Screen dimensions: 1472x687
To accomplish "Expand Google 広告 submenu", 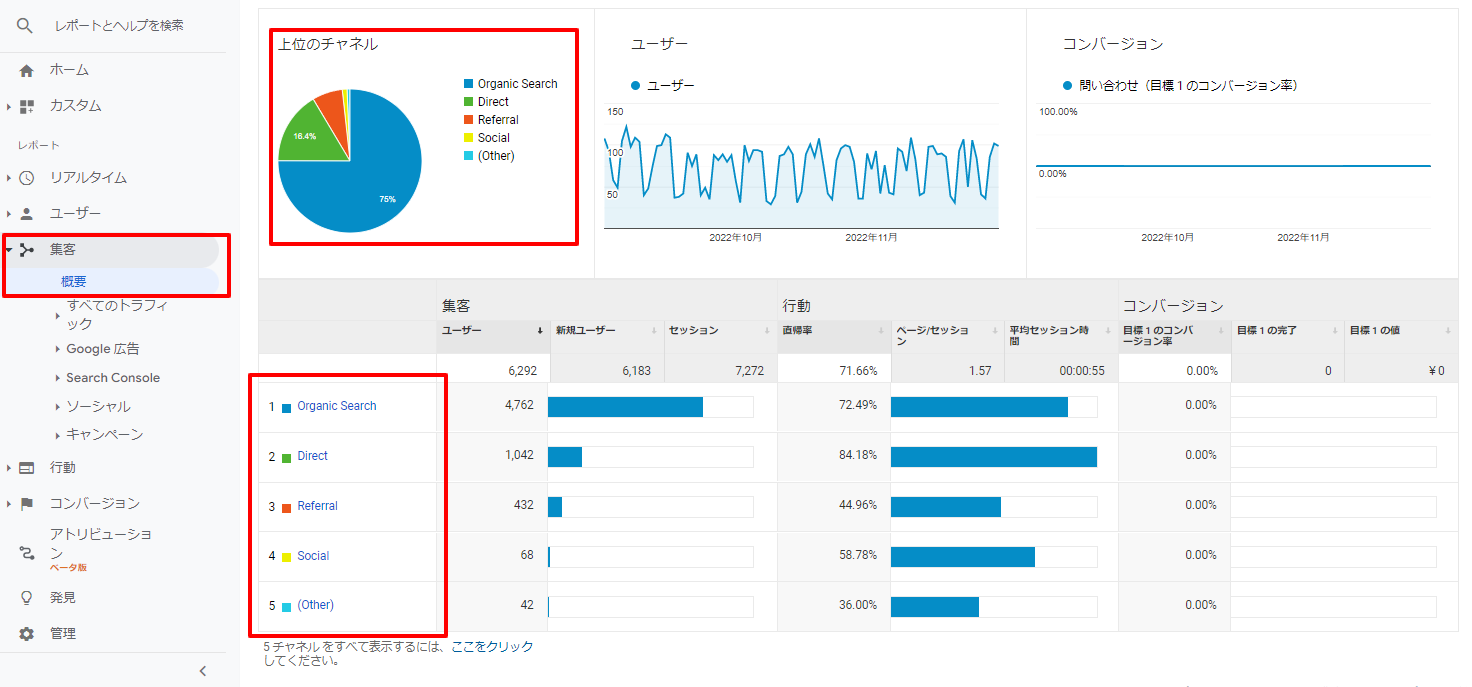I will pos(58,349).
